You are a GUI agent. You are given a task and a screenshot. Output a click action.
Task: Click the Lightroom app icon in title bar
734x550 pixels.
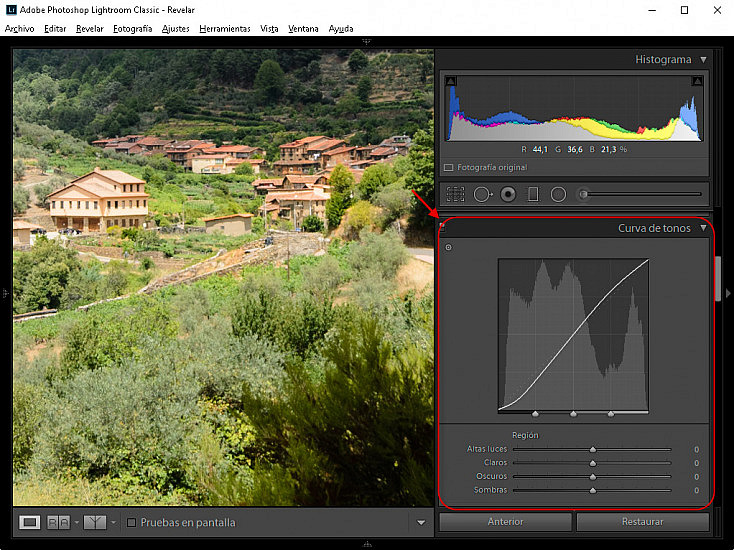coord(11,10)
